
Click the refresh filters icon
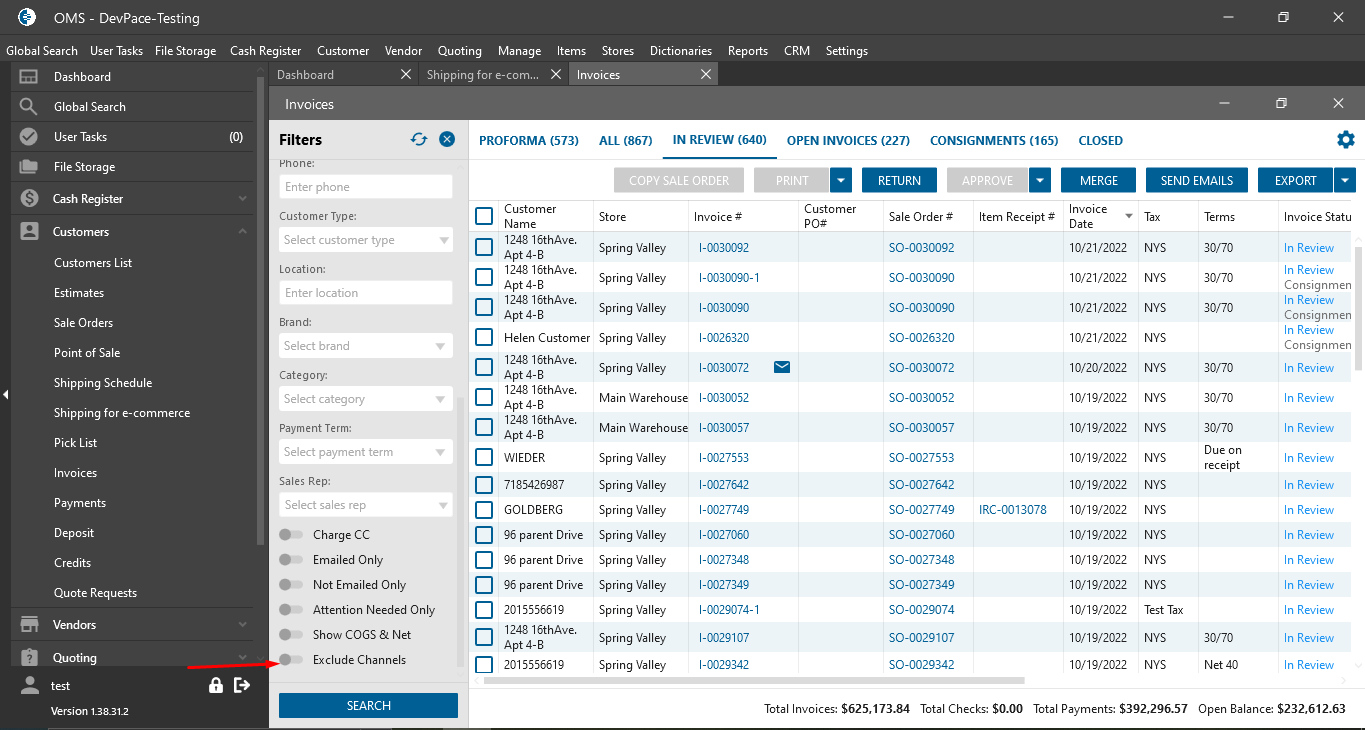pyautogui.click(x=419, y=140)
